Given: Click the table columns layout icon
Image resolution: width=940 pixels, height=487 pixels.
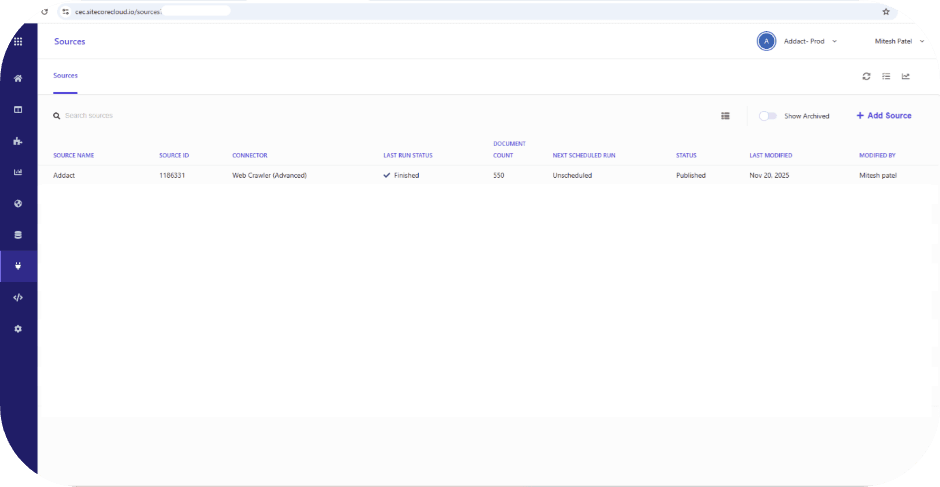Looking at the screenshot, I should coord(725,116).
